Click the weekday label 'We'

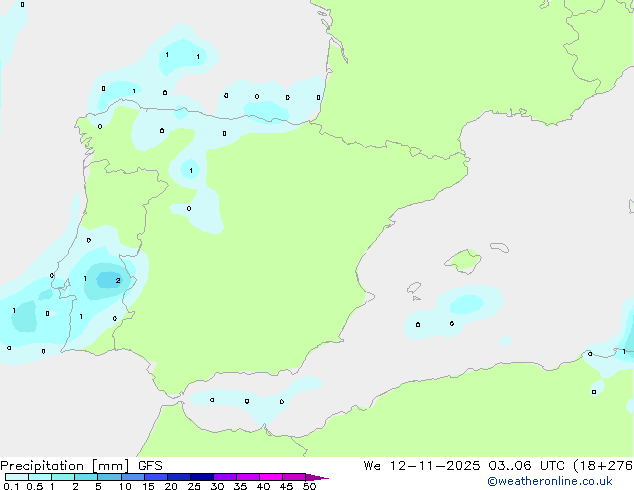372,466
